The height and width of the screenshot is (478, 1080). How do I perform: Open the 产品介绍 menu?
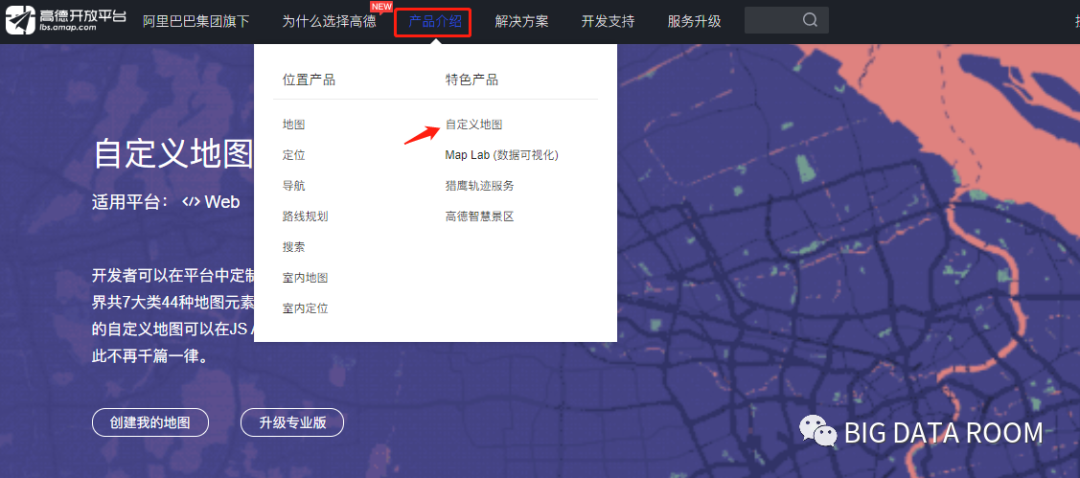pyautogui.click(x=435, y=21)
